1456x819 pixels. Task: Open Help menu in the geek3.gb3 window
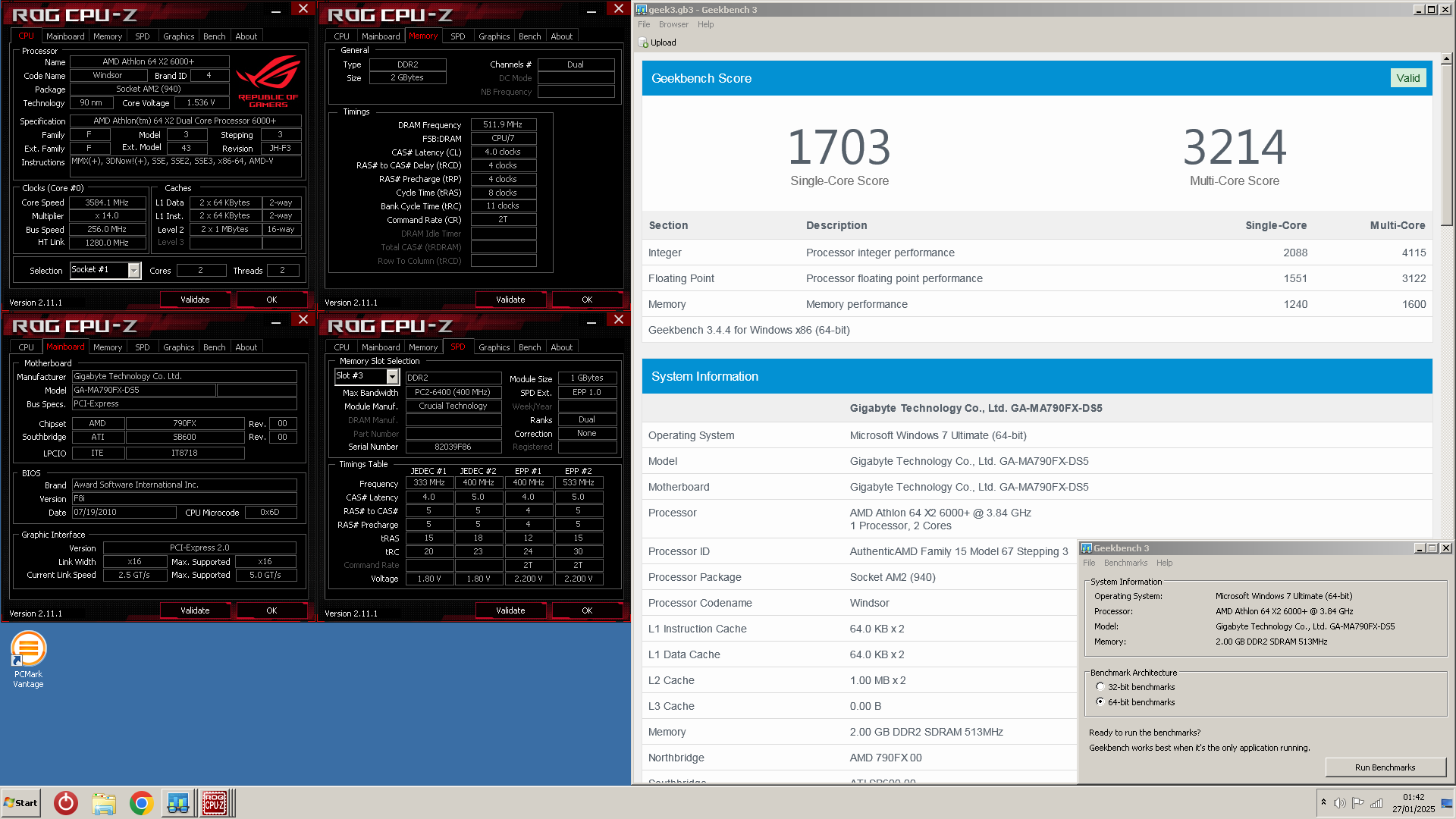705,24
